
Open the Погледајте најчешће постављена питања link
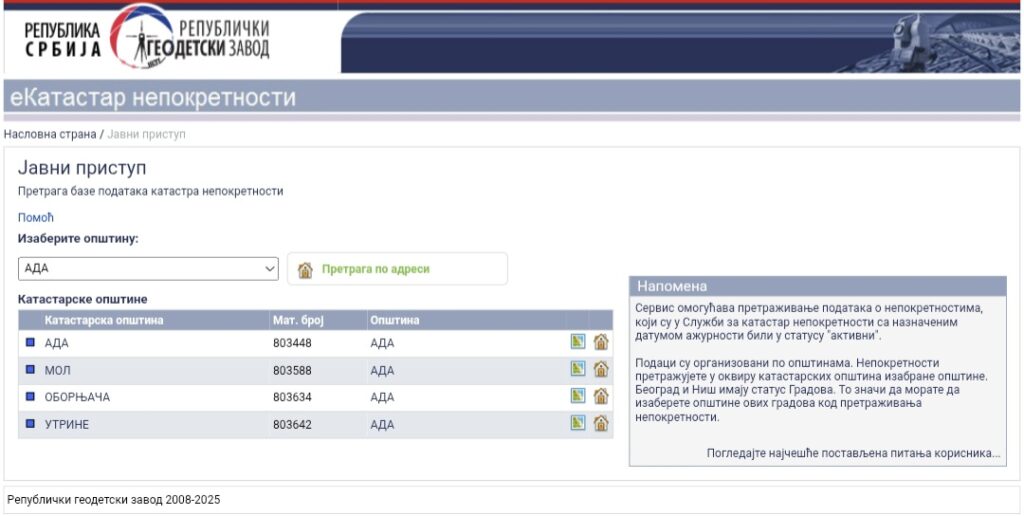tap(853, 453)
